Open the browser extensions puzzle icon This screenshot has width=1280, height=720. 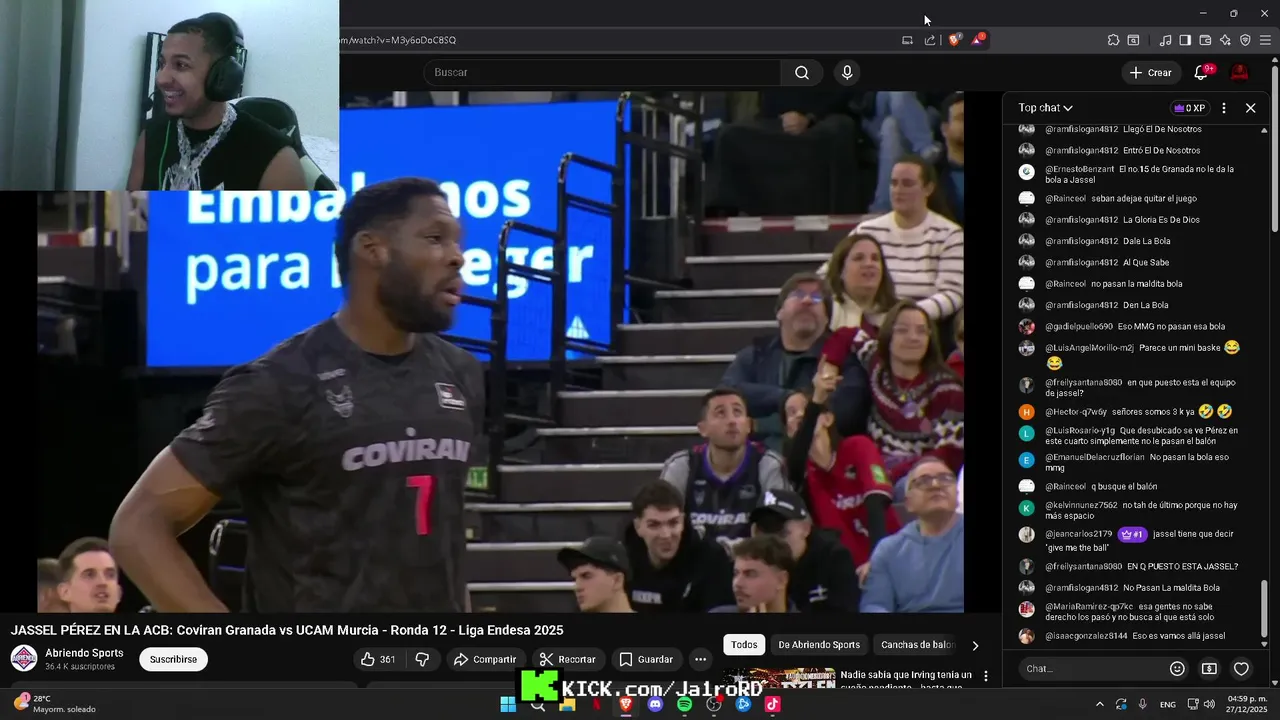coord(1113,40)
